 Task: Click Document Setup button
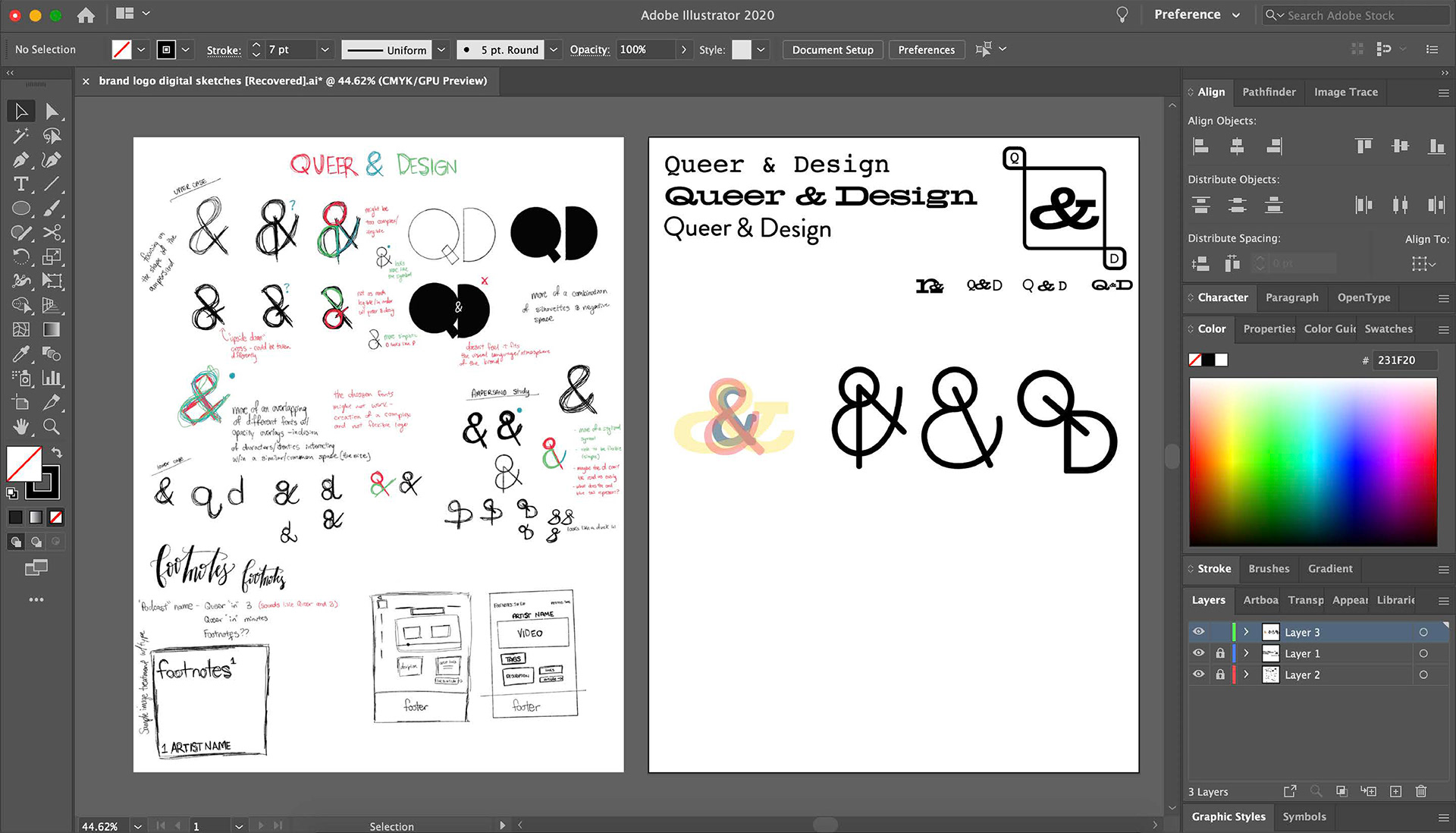[x=832, y=50]
